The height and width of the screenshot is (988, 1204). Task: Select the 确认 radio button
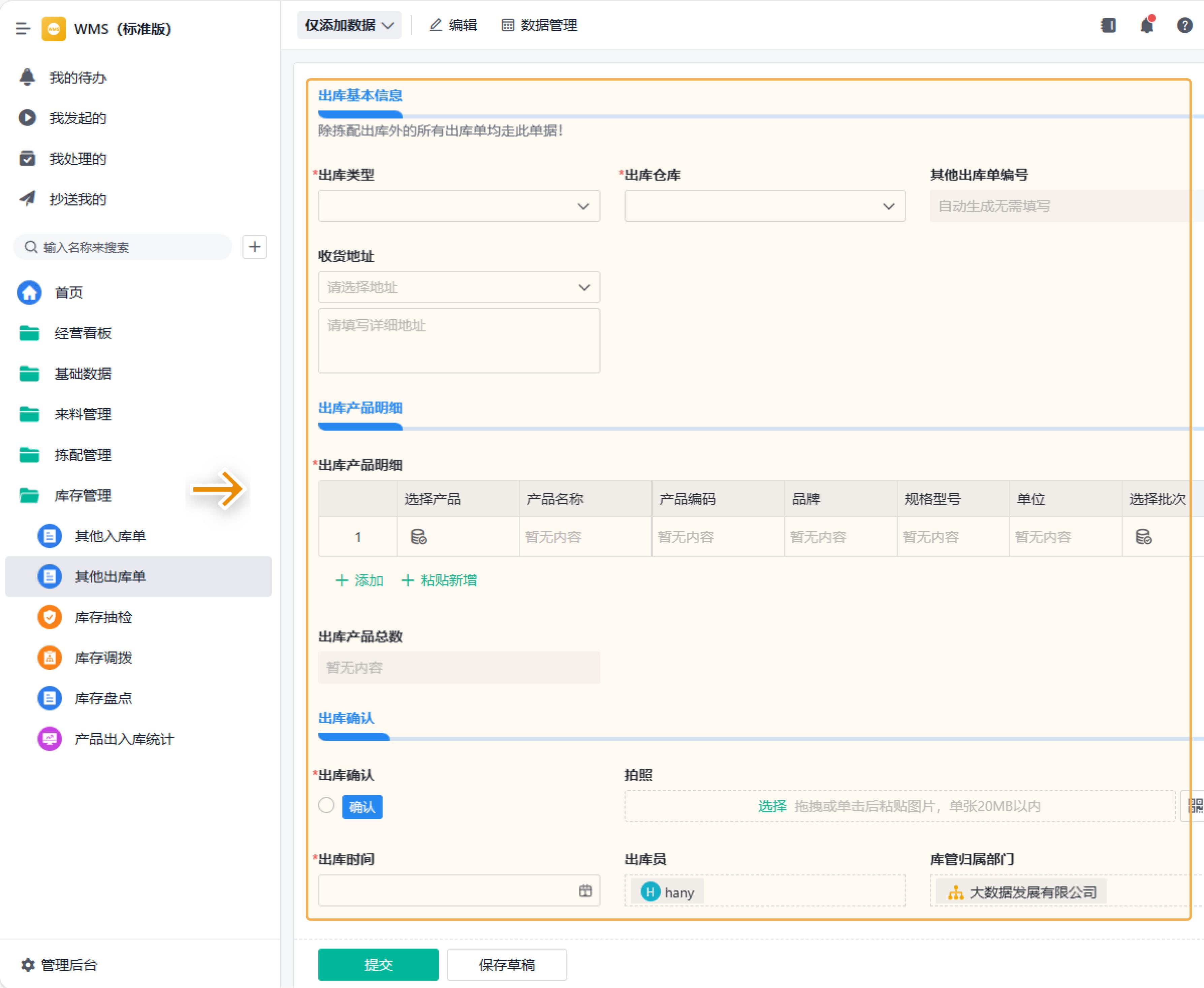tap(327, 805)
